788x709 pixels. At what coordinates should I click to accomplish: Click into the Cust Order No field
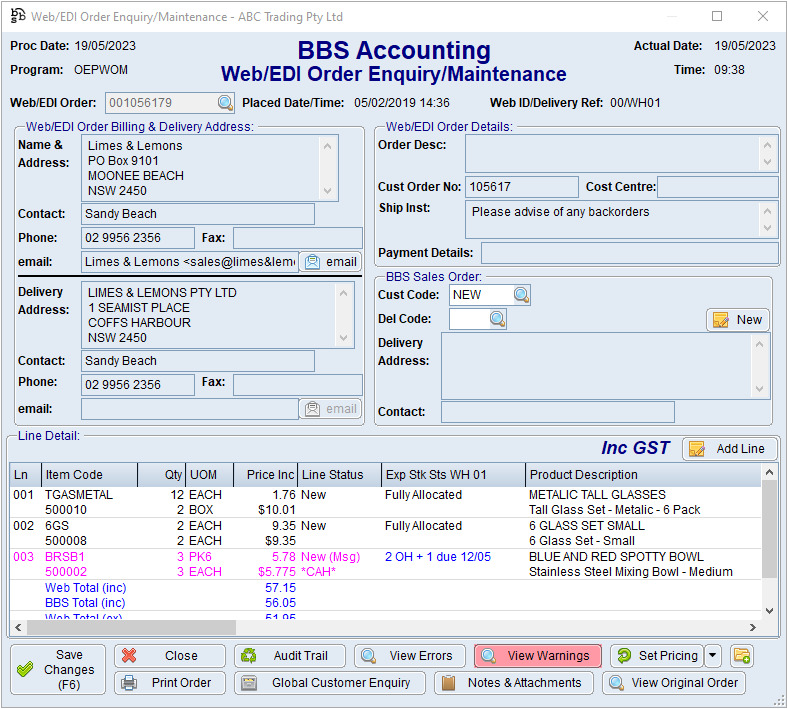(522, 187)
